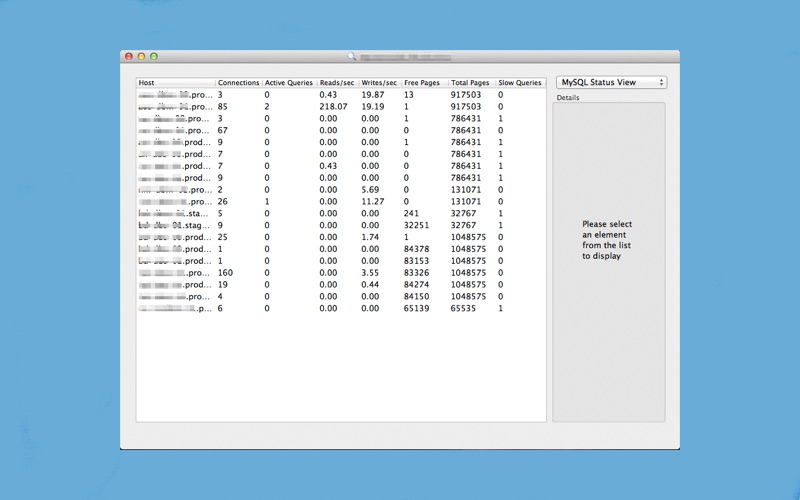
Task: Click the 'Please select an element' details text
Action: coord(607,240)
